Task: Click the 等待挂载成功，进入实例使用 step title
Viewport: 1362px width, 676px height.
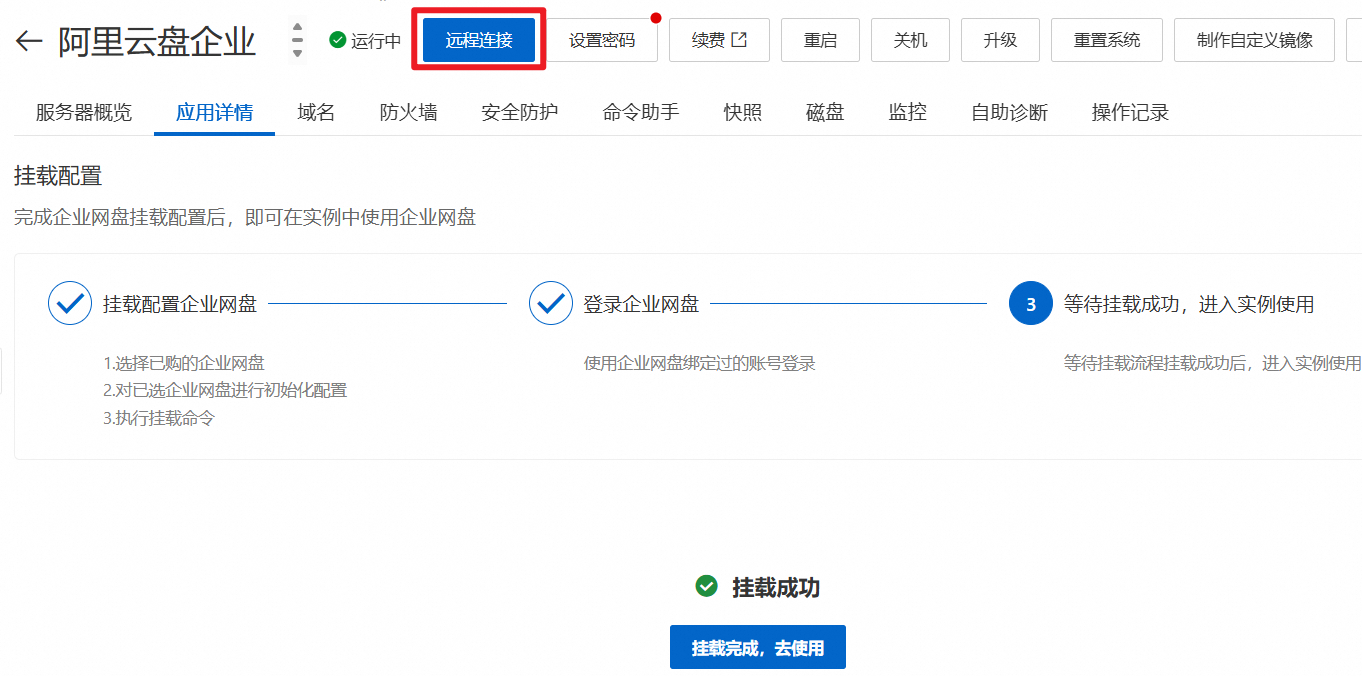Action: click(x=1189, y=304)
